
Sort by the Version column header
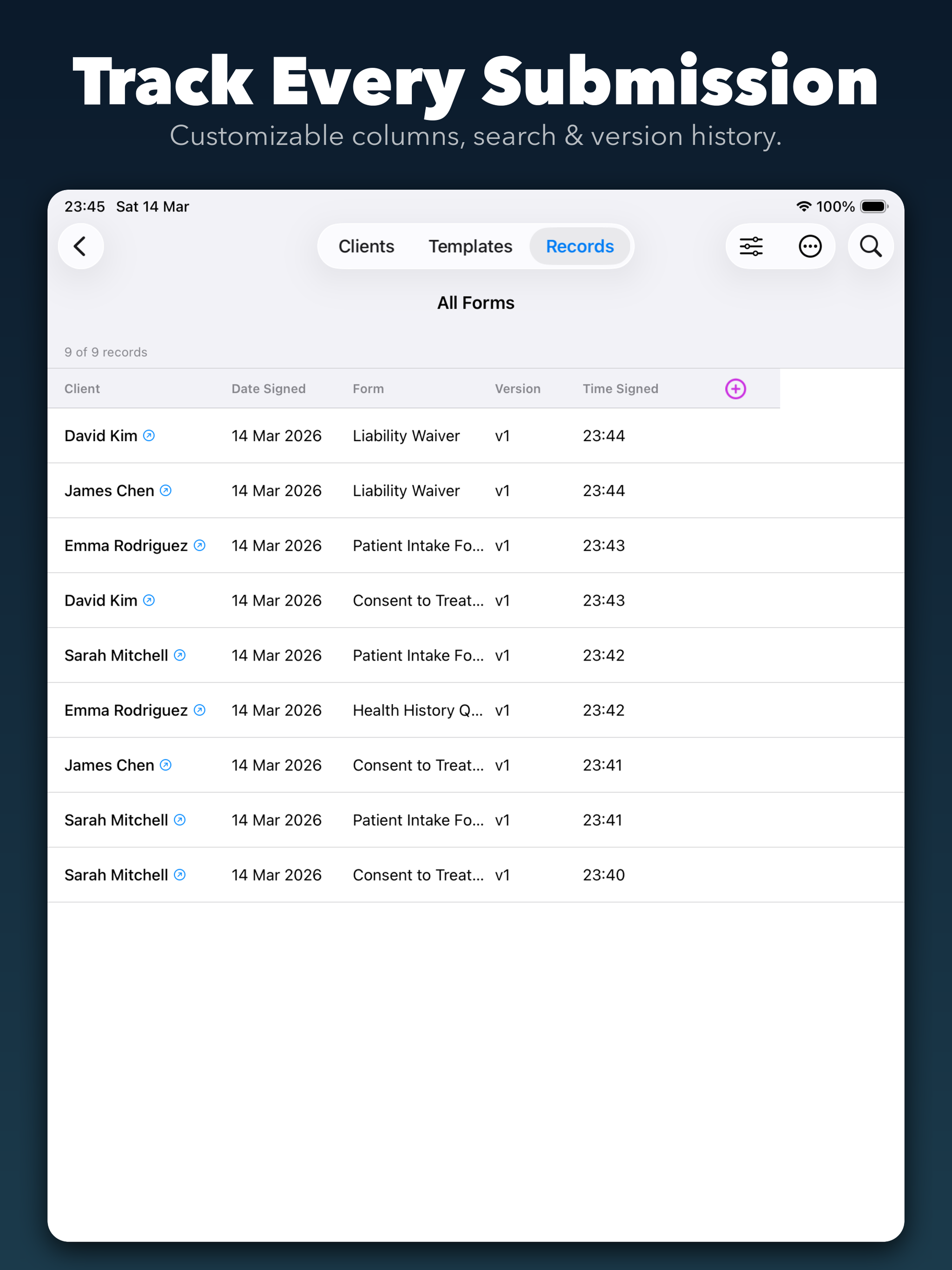click(x=517, y=389)
